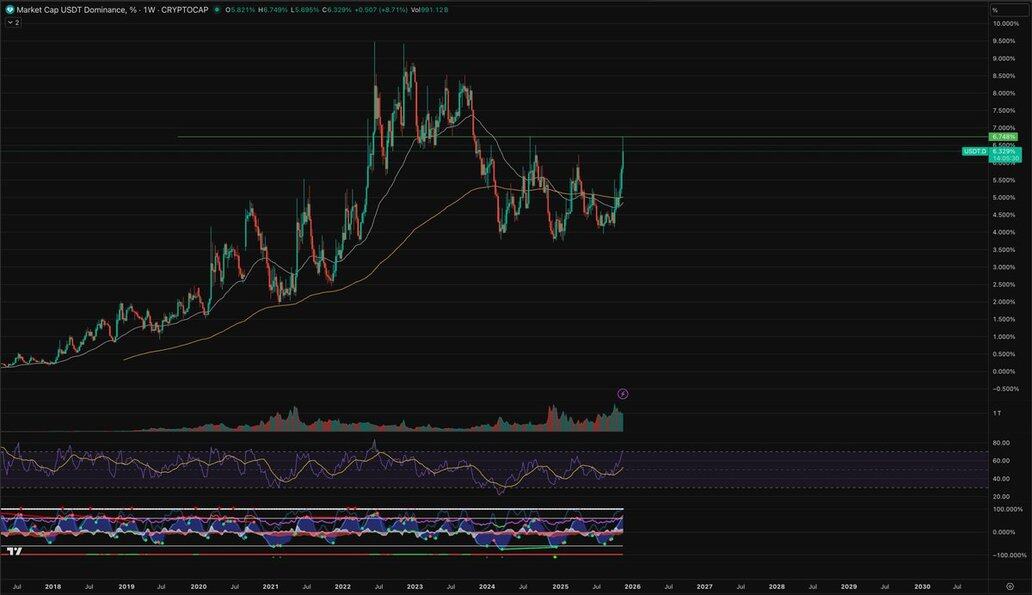The image size is (1032, 595).
Task: Click the 2022 label on time axis
Action: tap(342, 585)
